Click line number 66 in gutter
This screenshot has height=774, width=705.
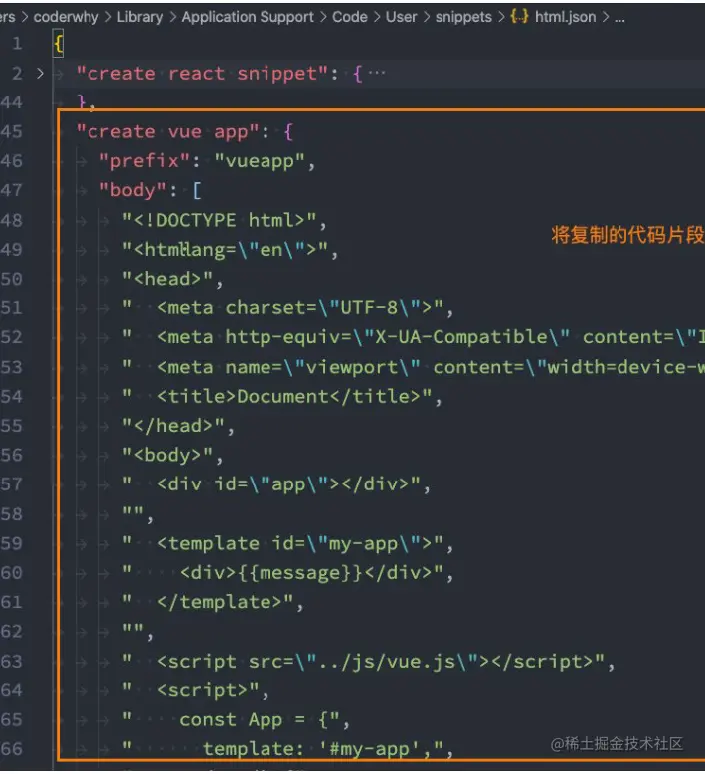12,749
